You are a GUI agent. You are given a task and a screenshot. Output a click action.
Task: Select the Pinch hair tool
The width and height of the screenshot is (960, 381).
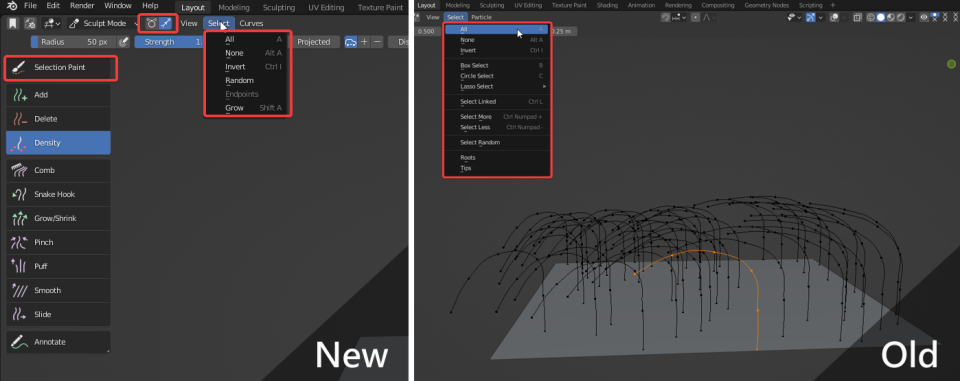[x=59, y=242]
